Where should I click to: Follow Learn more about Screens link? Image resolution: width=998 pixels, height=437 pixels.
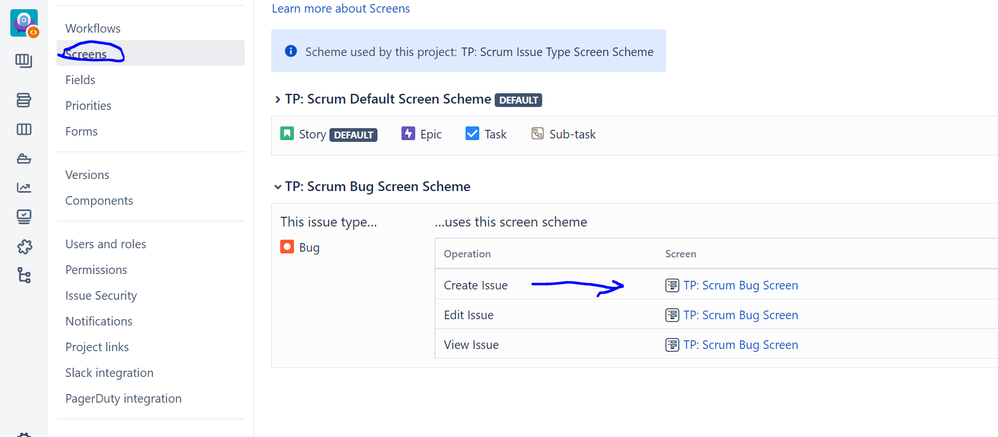click(x=341, y=9)
